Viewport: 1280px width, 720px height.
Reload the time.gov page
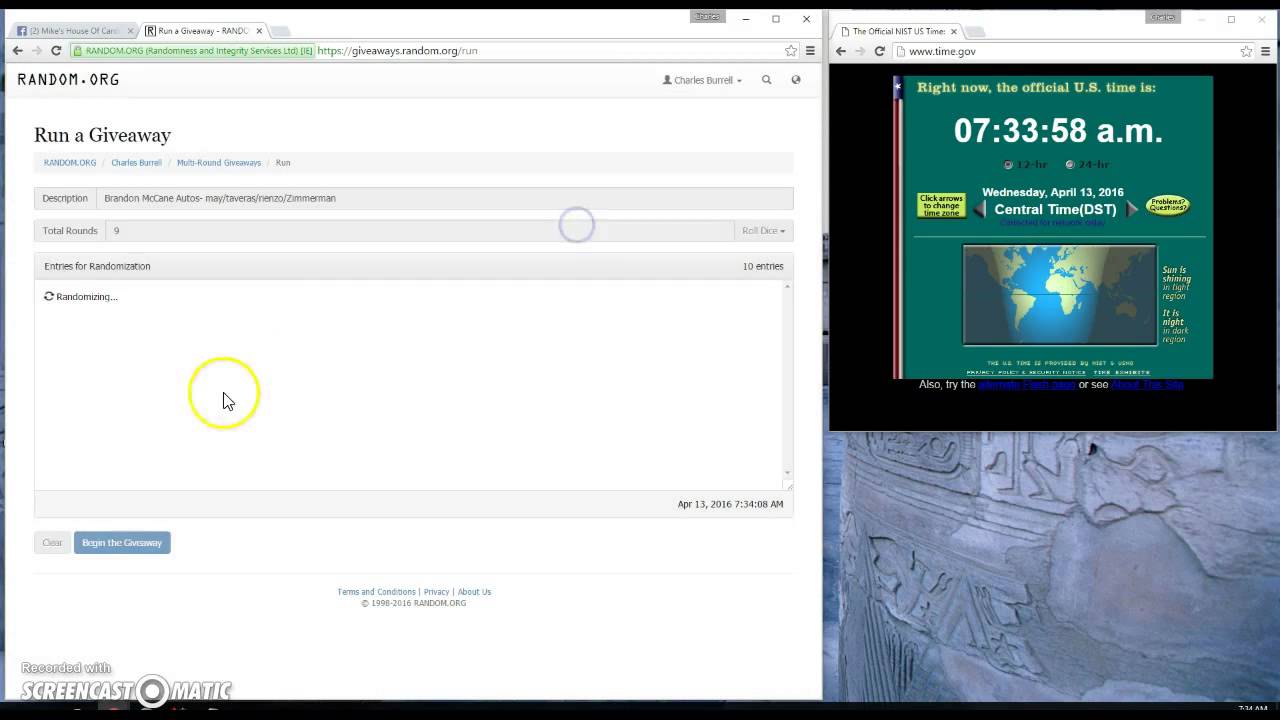(879, 51)
